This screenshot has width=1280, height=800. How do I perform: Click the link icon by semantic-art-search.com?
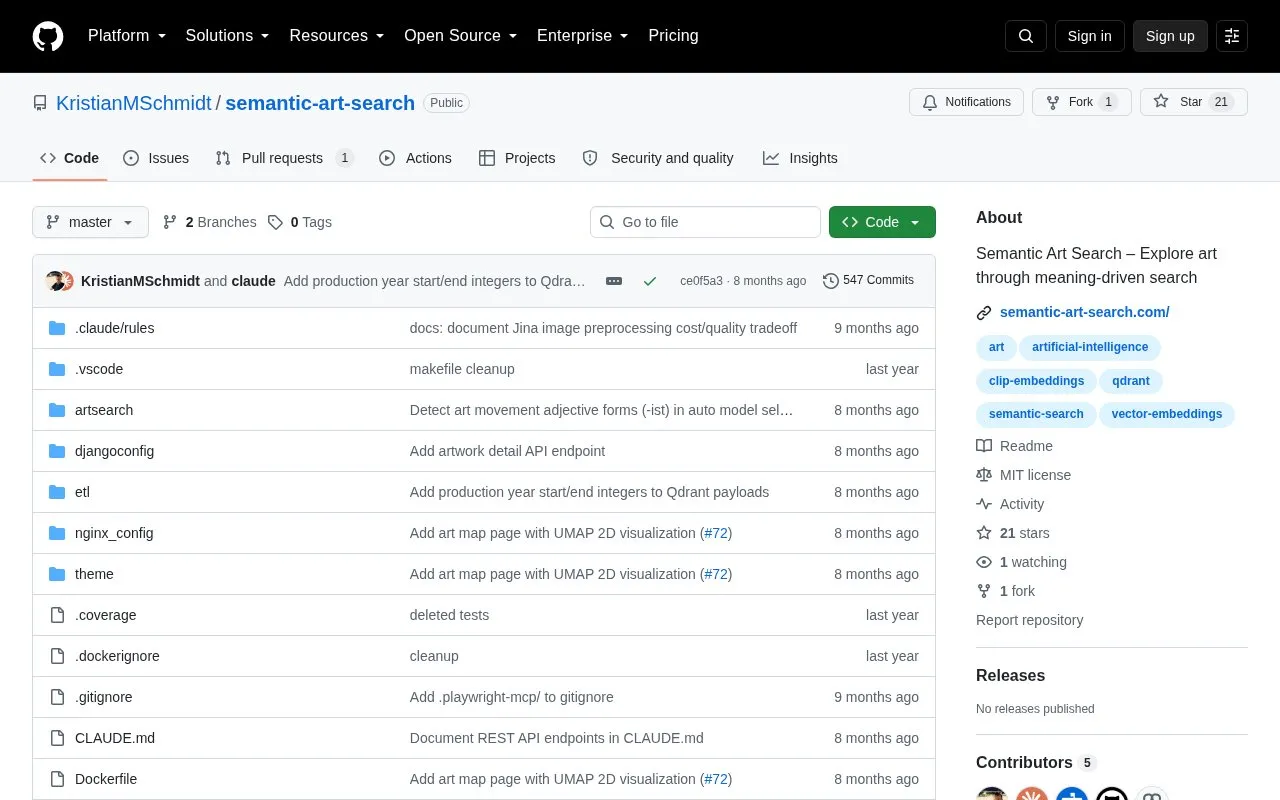984,313
